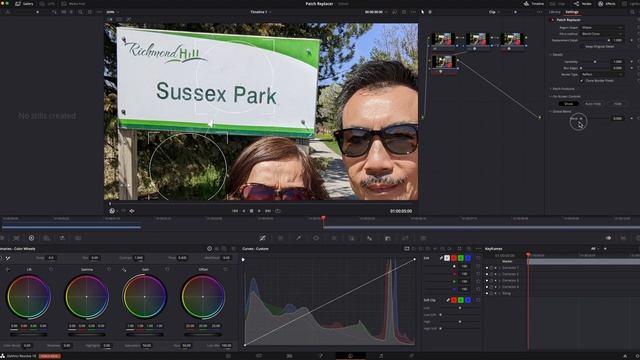Reset the Offset wheel

[225, 269]
